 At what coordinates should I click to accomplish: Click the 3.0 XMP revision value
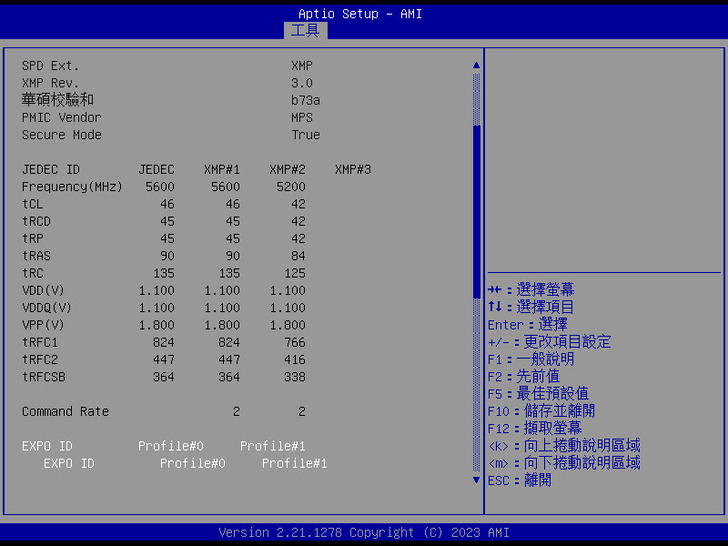click(x=302, y=83)
